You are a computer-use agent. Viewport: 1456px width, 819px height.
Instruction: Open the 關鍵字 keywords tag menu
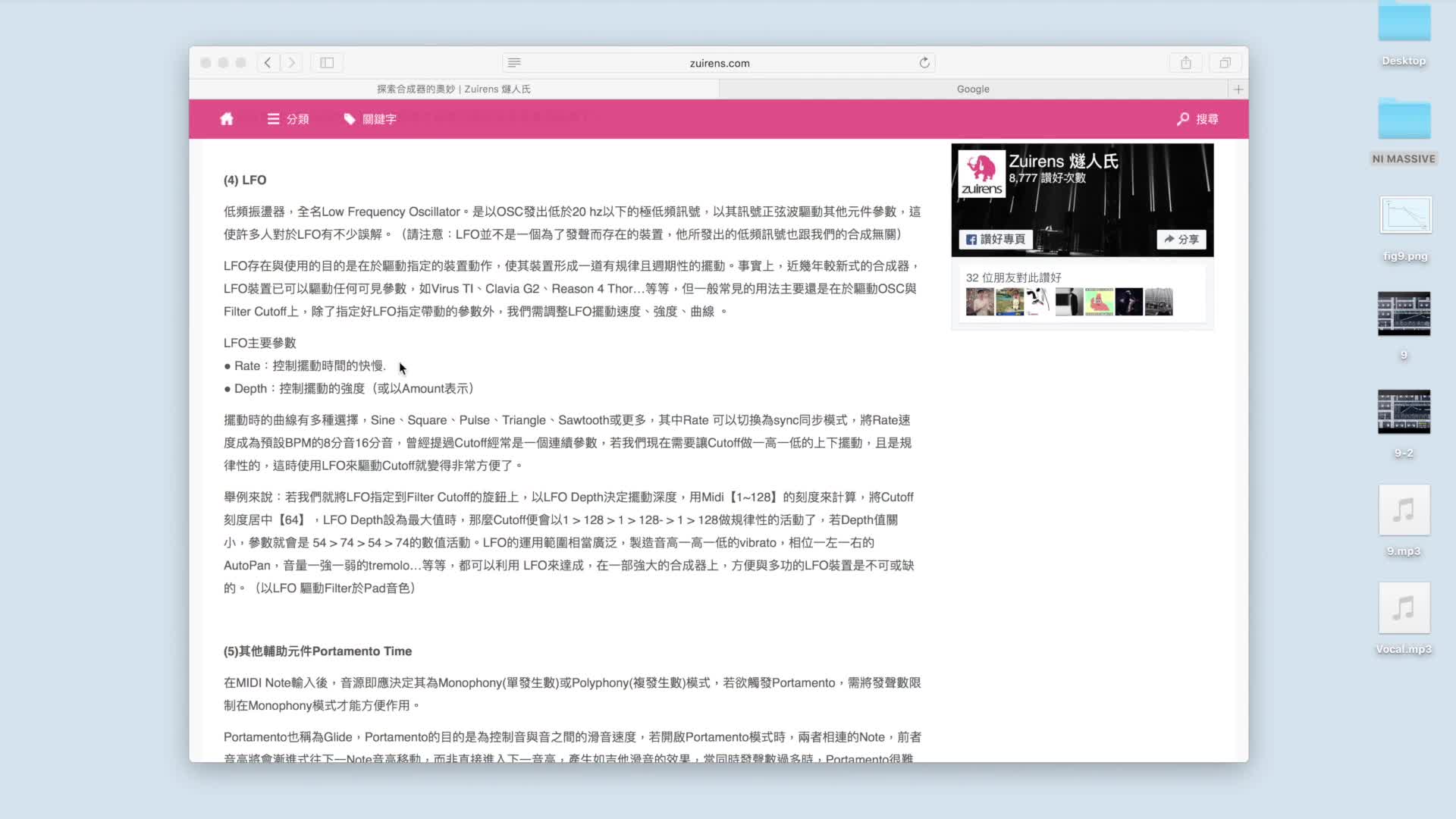370,119
